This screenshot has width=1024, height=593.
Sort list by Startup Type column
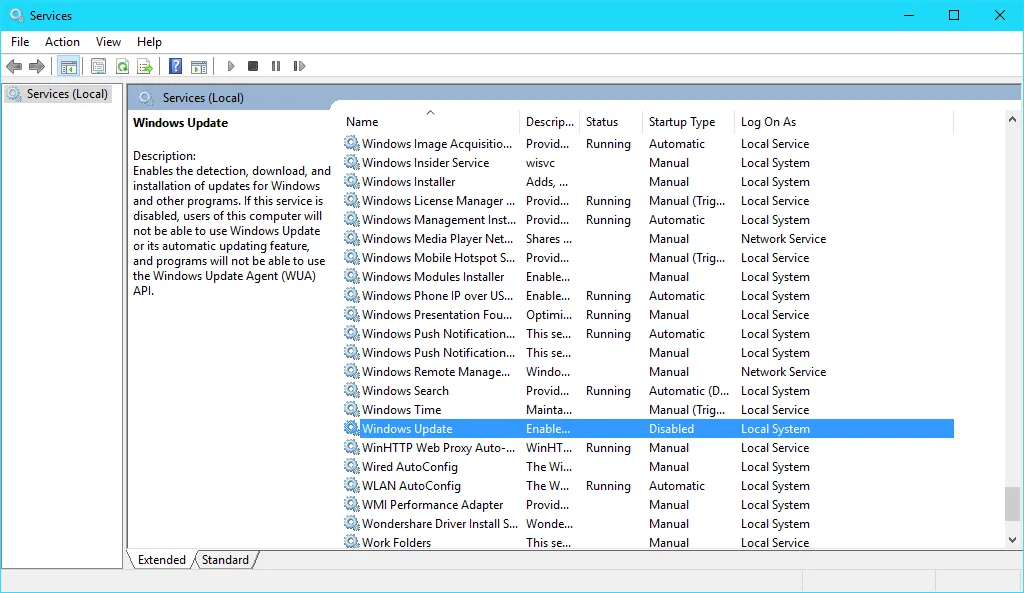(x=682, y=122)
